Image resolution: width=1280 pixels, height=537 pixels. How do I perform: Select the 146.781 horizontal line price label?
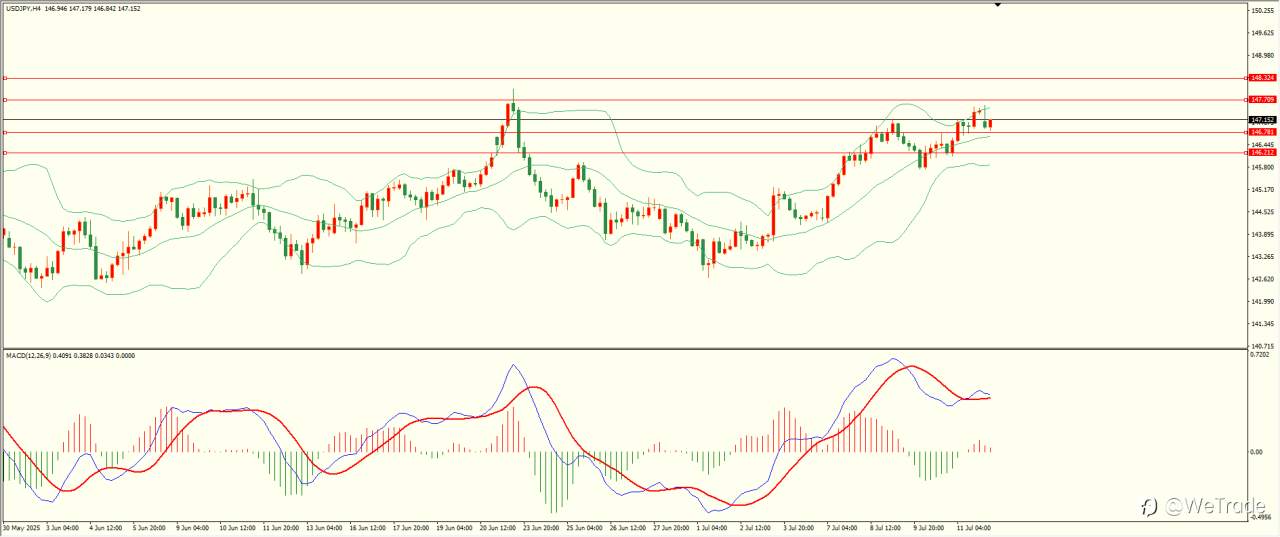pyautogui.click(x=1263, y=132)
